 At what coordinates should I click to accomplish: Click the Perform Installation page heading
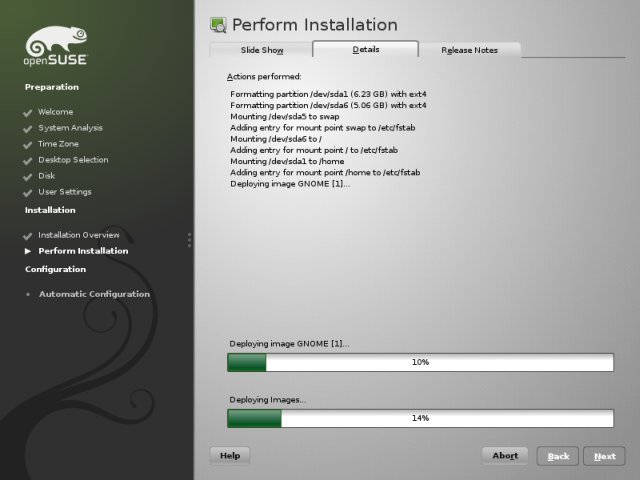315,25
